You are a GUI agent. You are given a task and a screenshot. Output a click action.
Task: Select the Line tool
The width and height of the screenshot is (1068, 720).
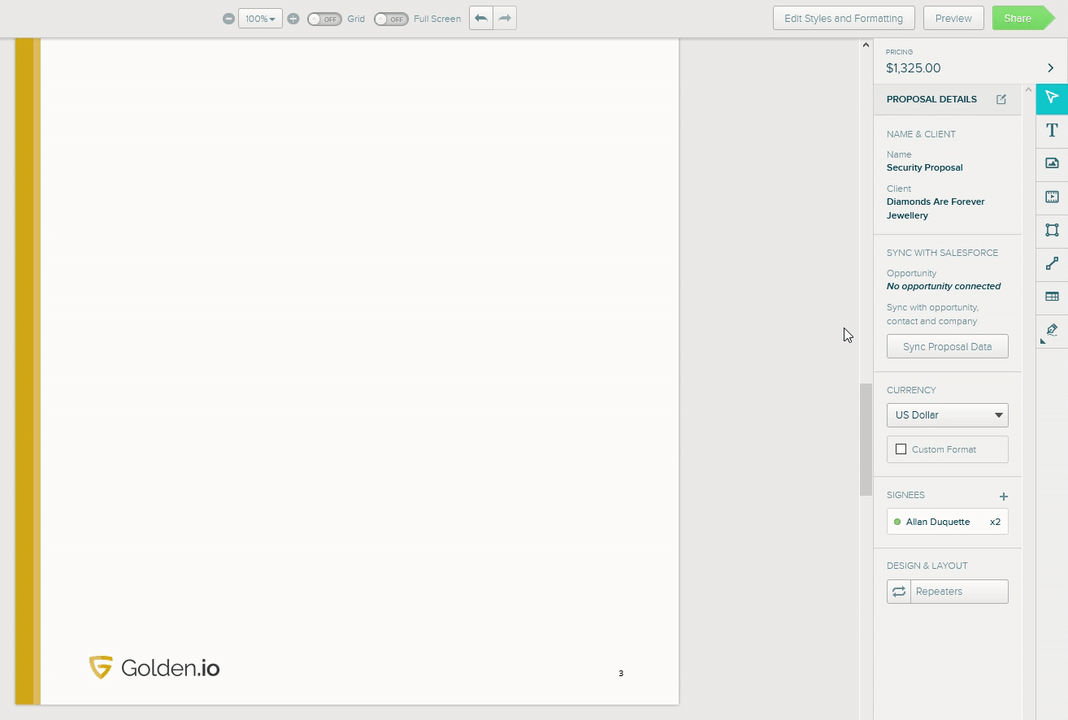pyautogui.click(x=1052, y=264)
